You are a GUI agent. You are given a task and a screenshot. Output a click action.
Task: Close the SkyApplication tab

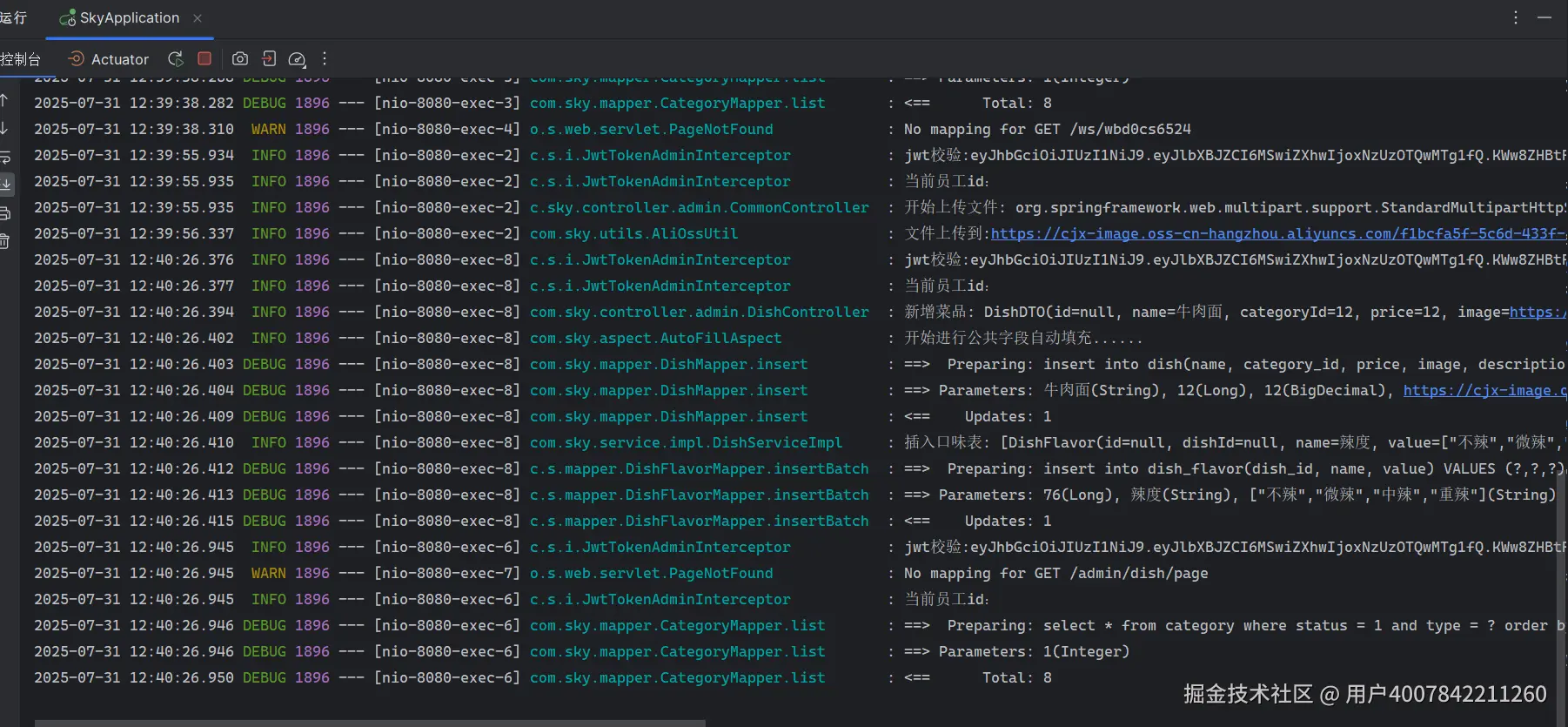[198, 17]
